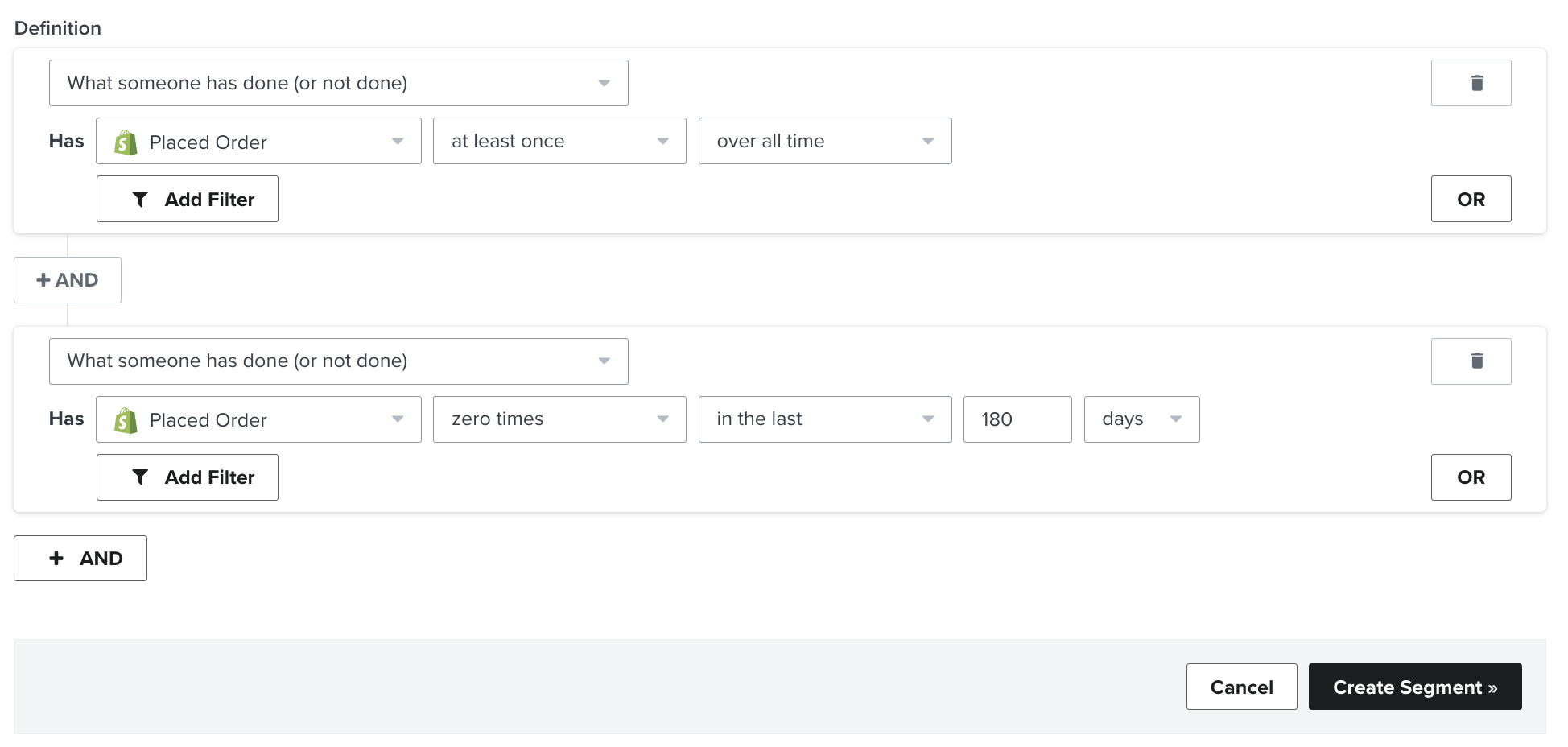Open the 'zero times' dropdown
The image size is (1568, 747).
559,419
